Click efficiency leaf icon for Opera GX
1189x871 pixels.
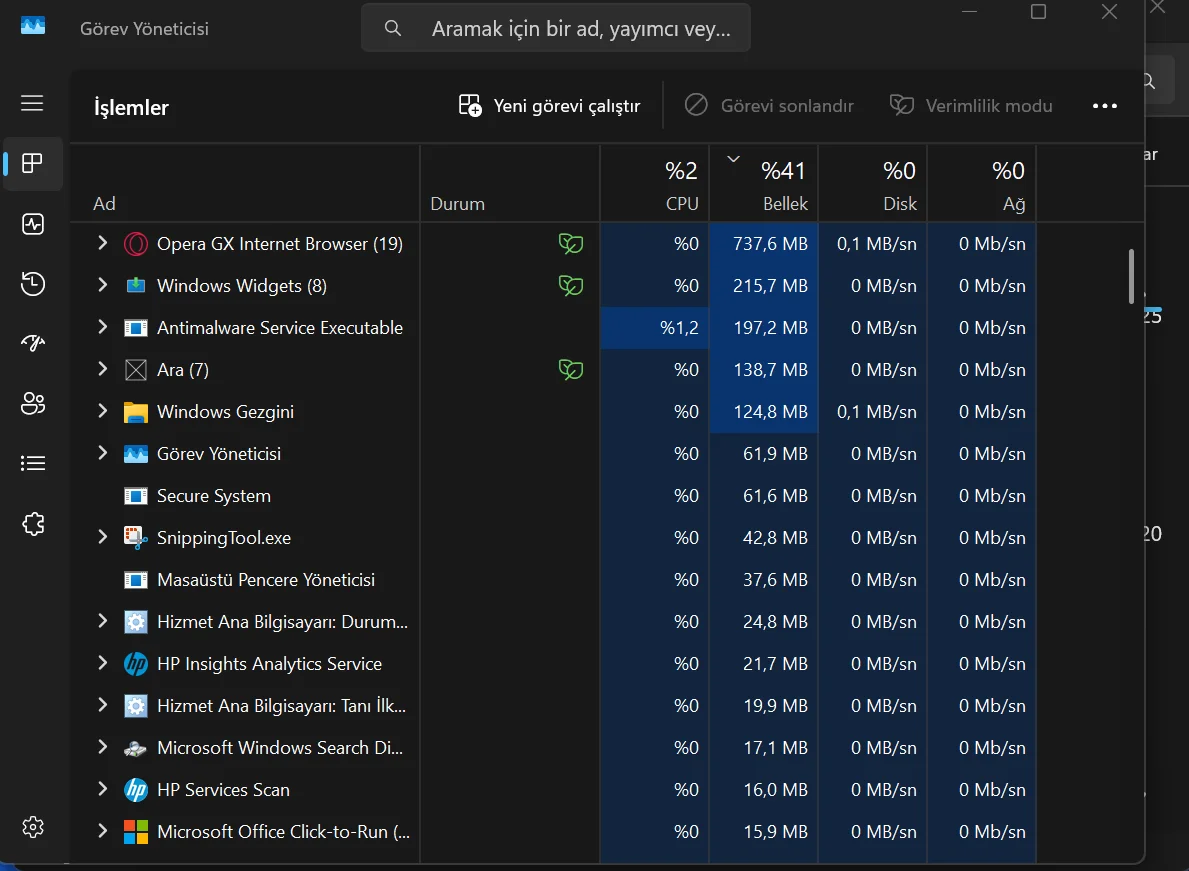570,244
